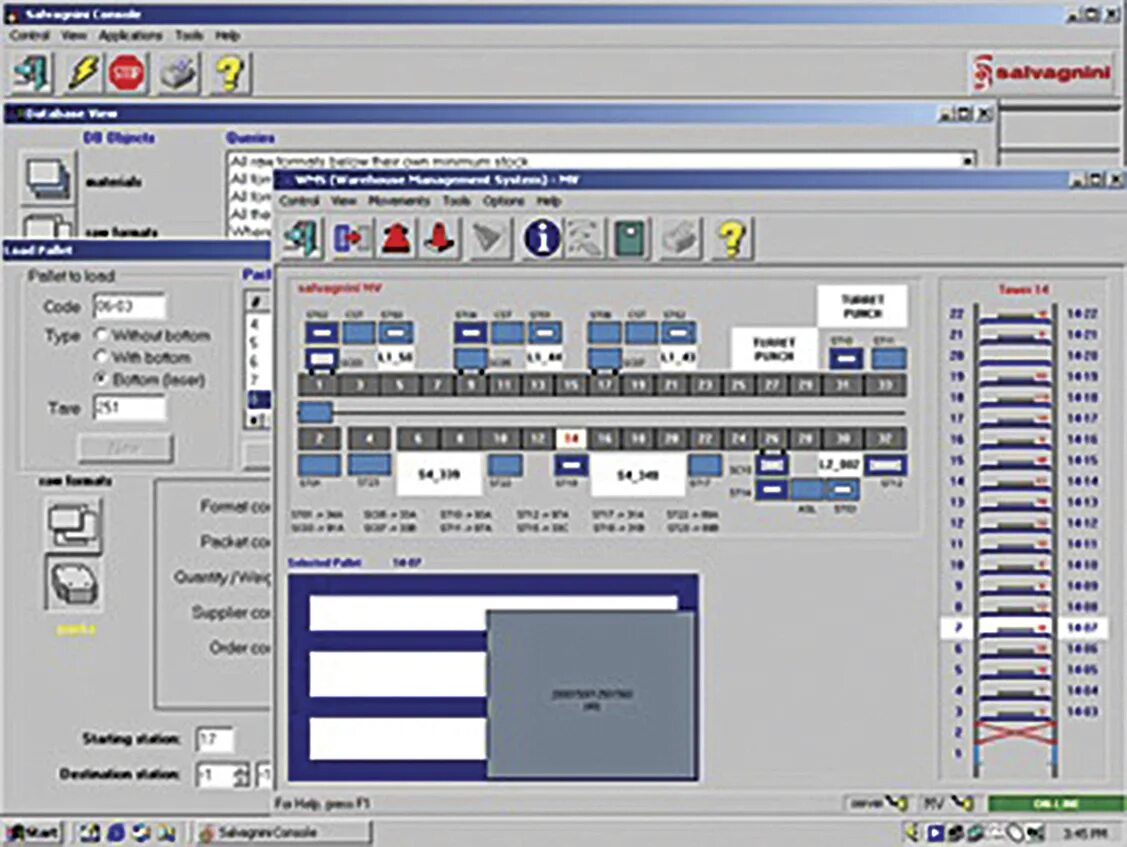Screen dimensions: 1127x847
Task: Click the green book icon in WMS toolbar
Action: pyautogui.click(x=632, y=238)
